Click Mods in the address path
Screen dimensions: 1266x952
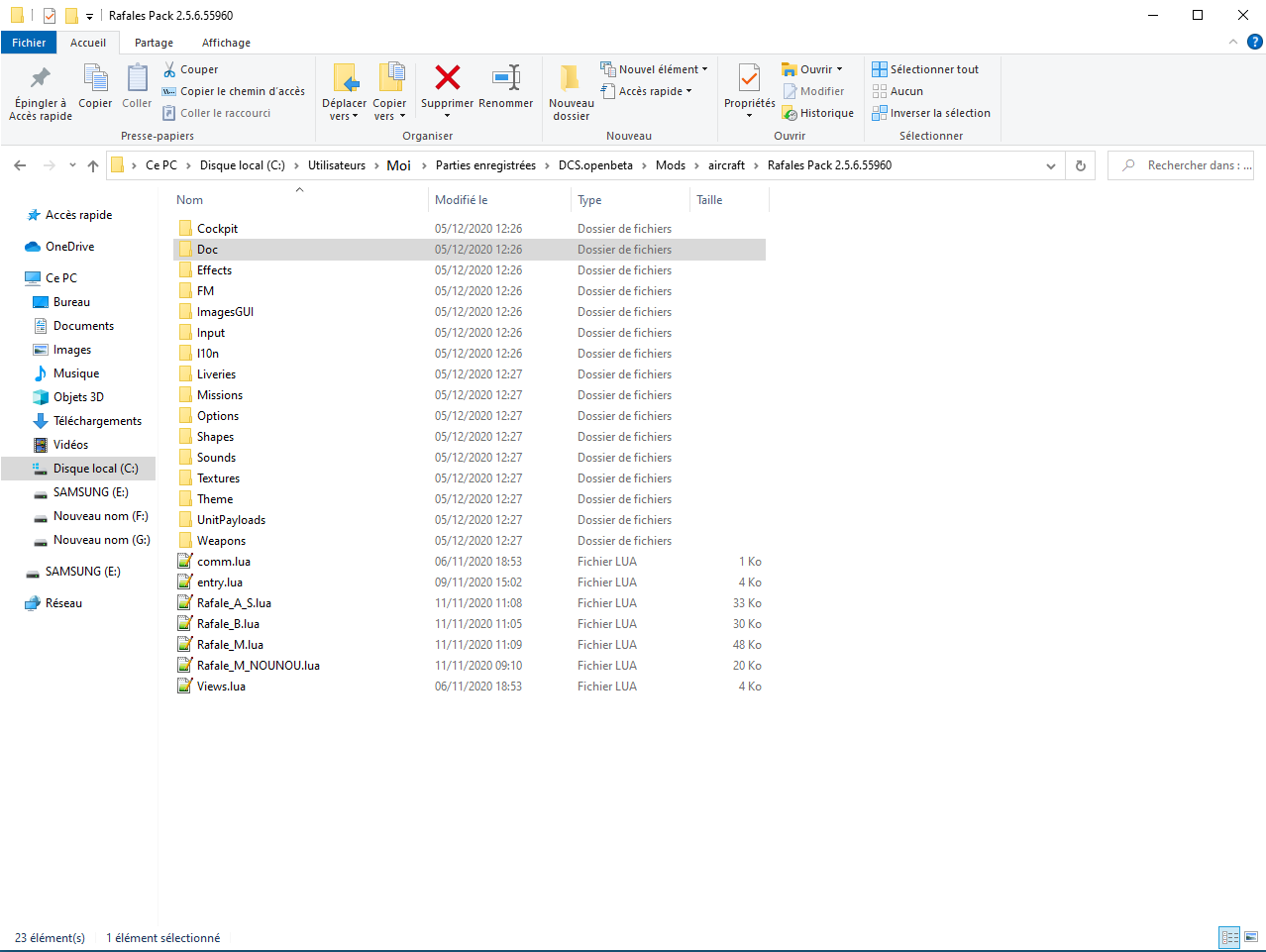[x=671, y=165]
